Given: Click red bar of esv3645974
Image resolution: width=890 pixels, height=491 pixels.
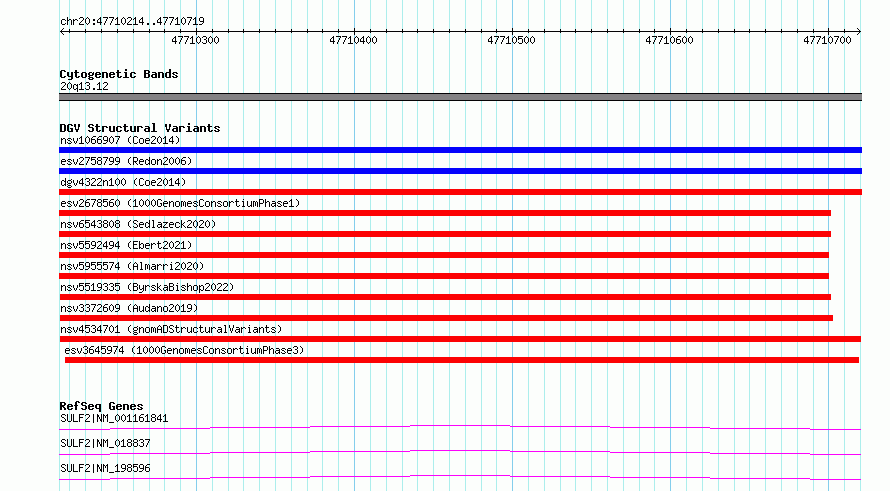Looking at the screenshot, I should point(462,360).
